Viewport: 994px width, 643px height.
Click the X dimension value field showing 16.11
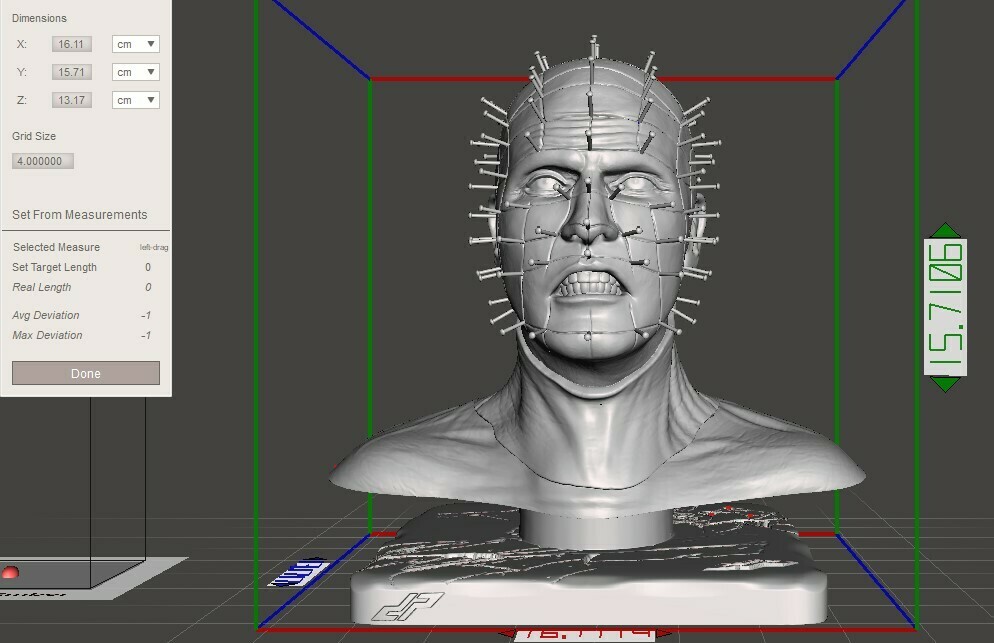click(70, 43)
